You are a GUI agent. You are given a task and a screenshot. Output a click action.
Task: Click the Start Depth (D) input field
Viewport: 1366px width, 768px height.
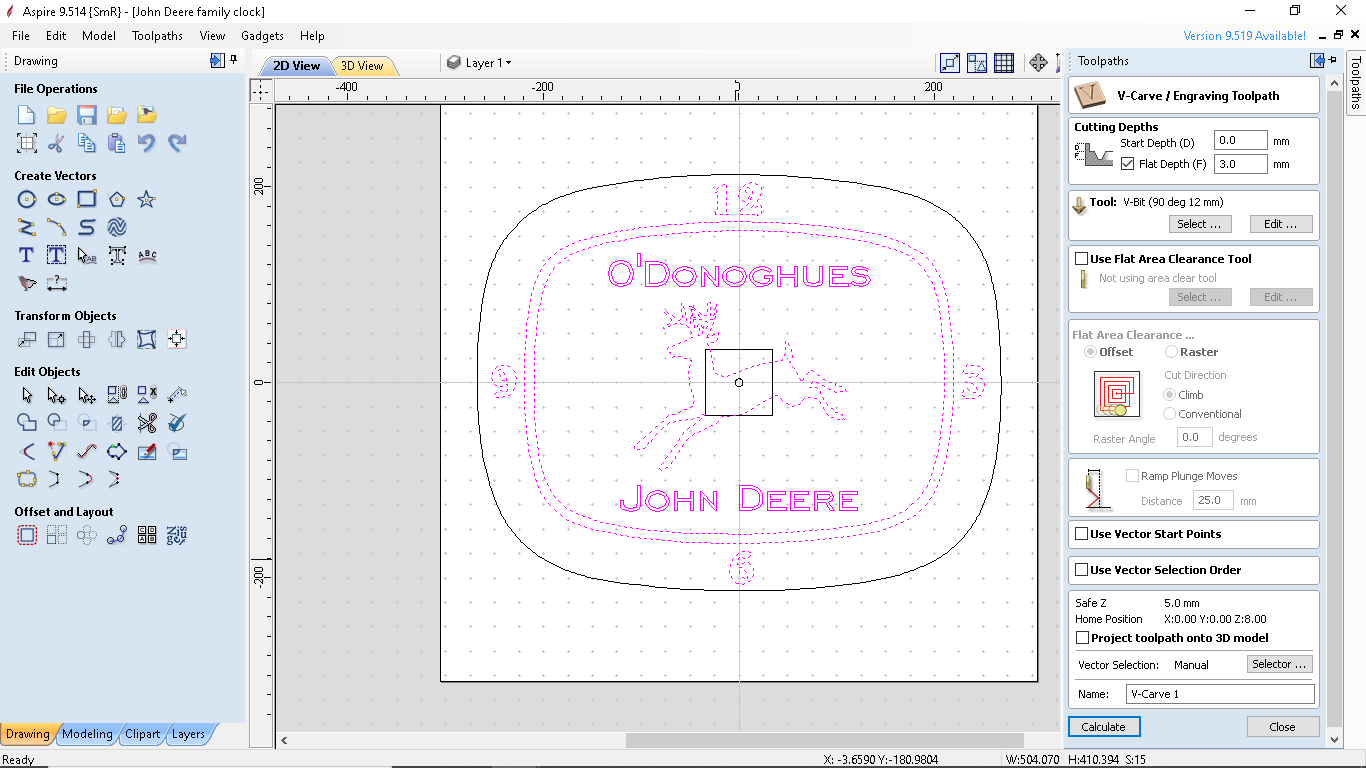tap(1240, 141)
